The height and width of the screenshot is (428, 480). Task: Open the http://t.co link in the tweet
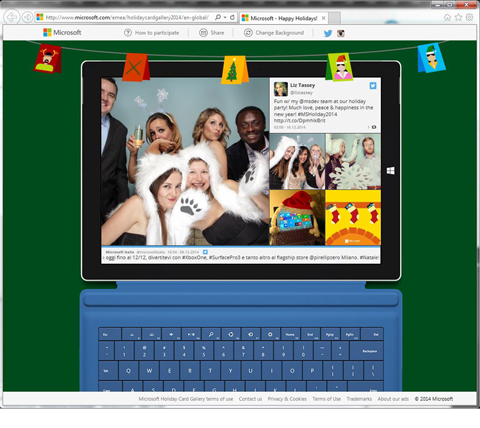pos(299,121)
